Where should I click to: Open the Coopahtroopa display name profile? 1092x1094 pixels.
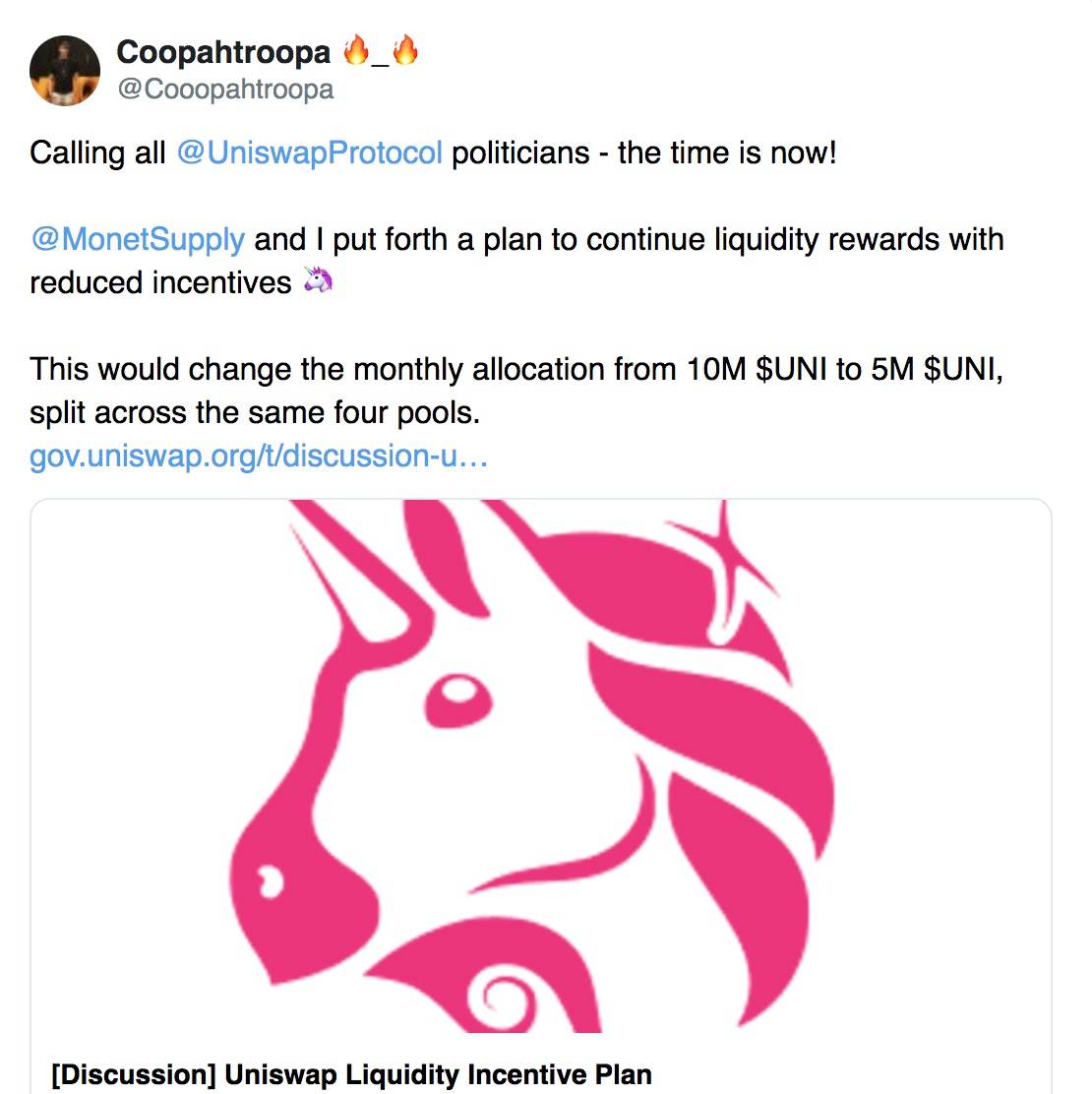pyautogui.click(x=223, y=52)
